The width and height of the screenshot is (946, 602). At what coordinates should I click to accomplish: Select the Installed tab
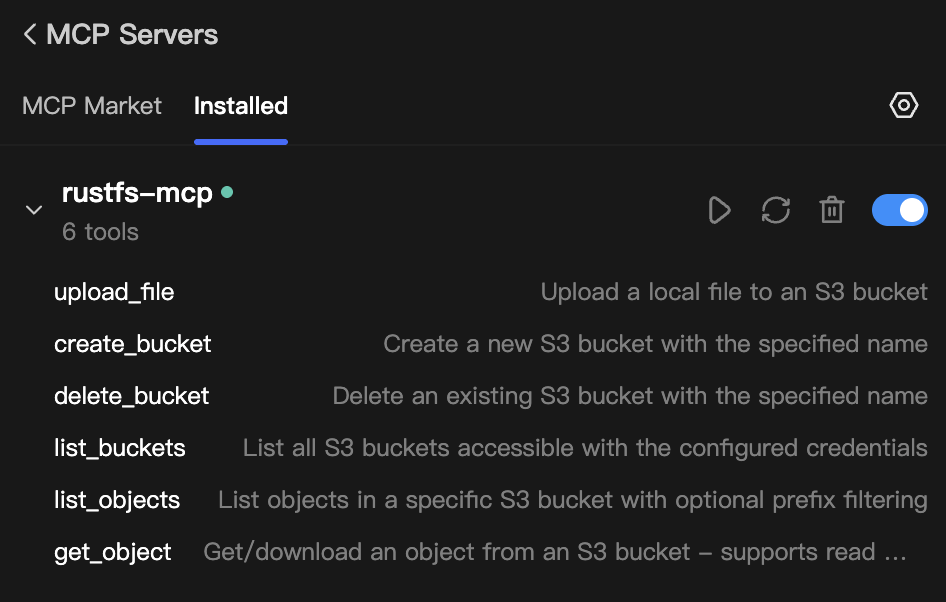[240, 105]
